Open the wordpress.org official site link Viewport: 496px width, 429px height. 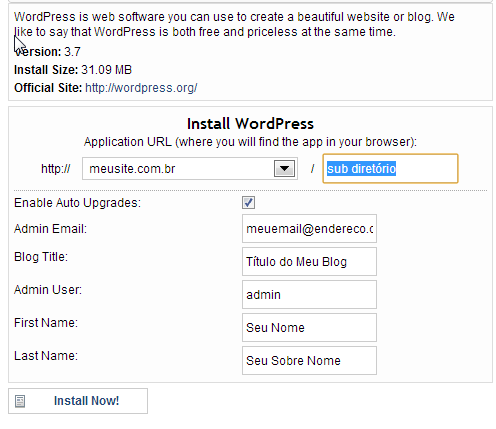[141, 88]
